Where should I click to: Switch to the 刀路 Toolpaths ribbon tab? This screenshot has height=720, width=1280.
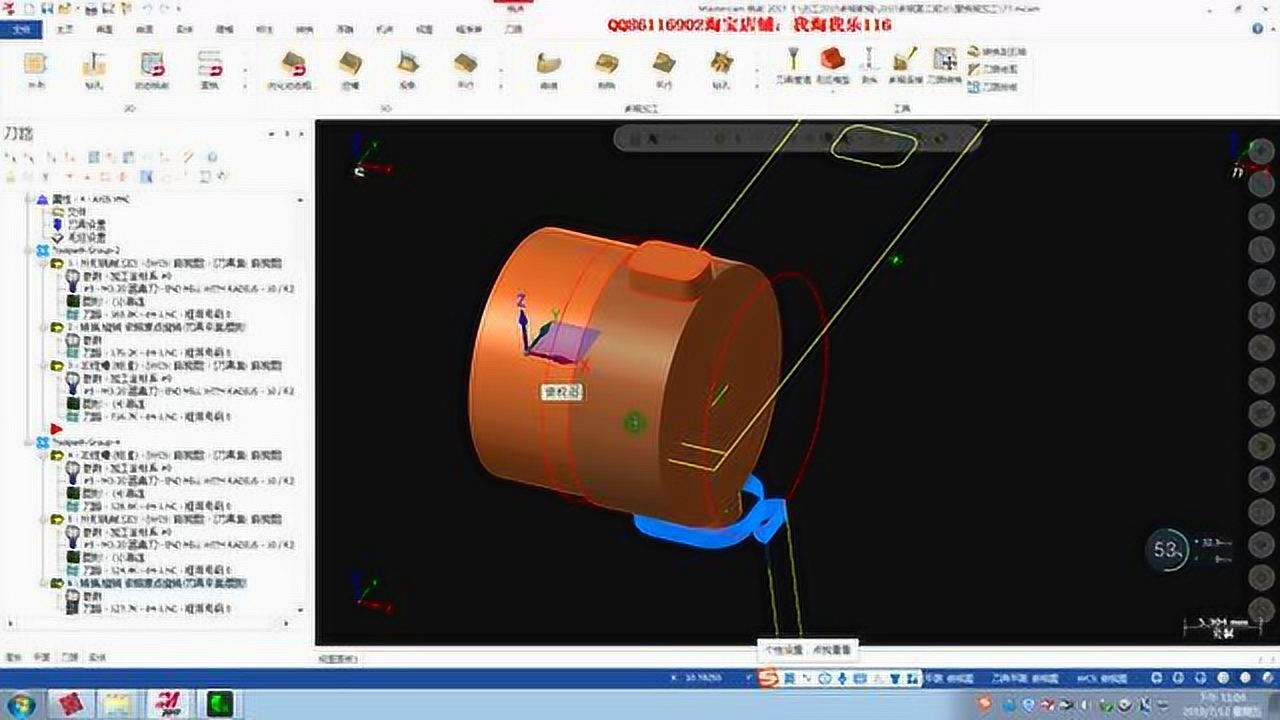[513, 30]
